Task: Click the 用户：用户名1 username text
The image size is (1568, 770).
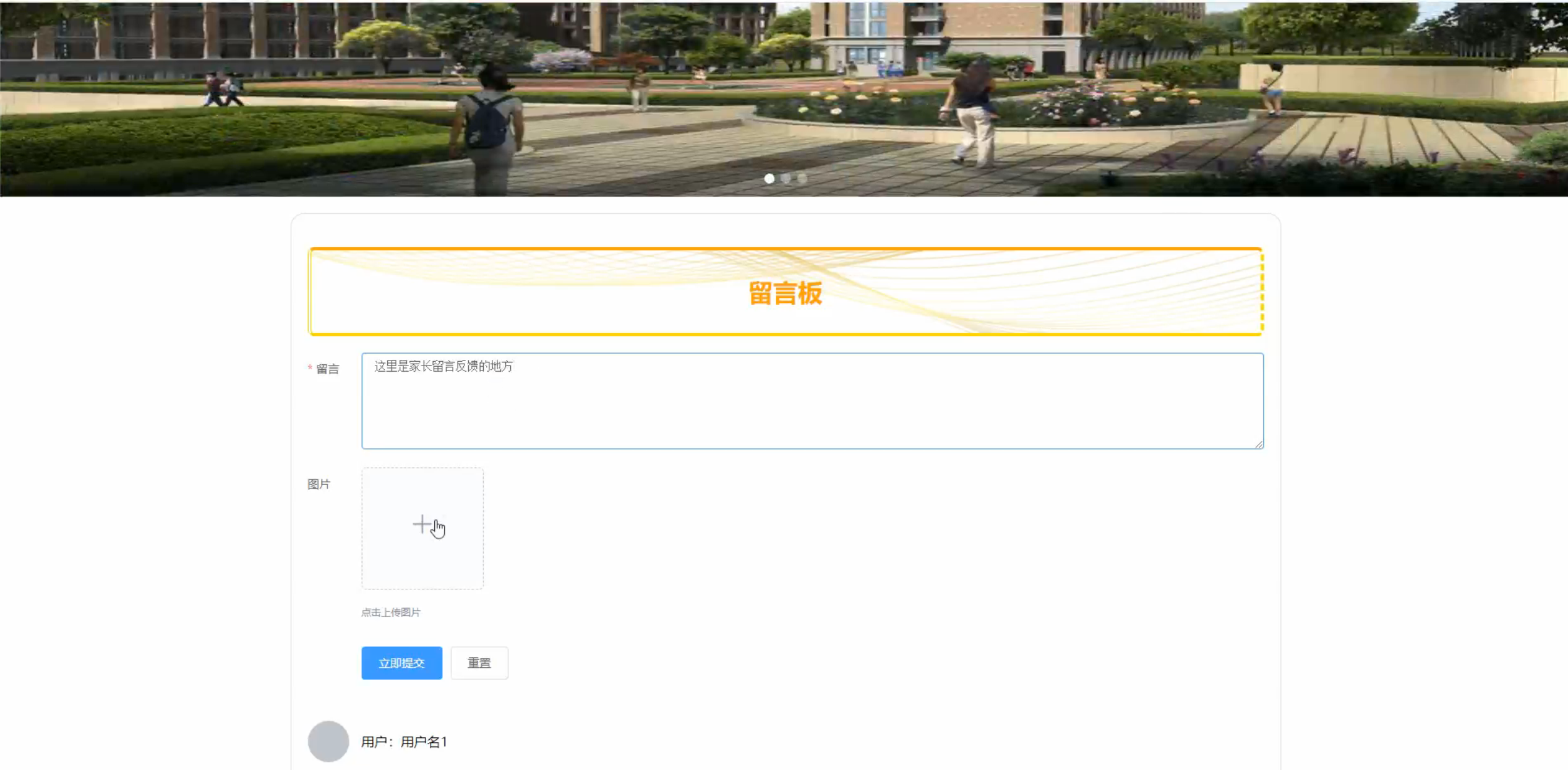Action: (404, 742)
